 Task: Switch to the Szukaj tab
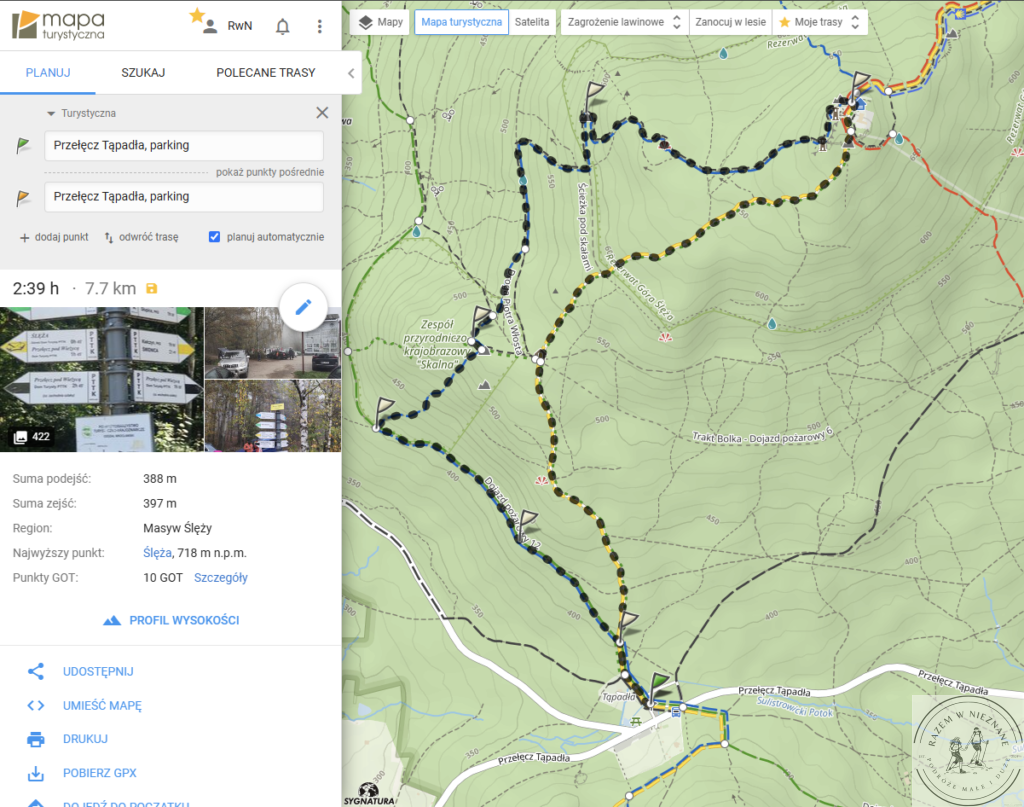point(143,73)
